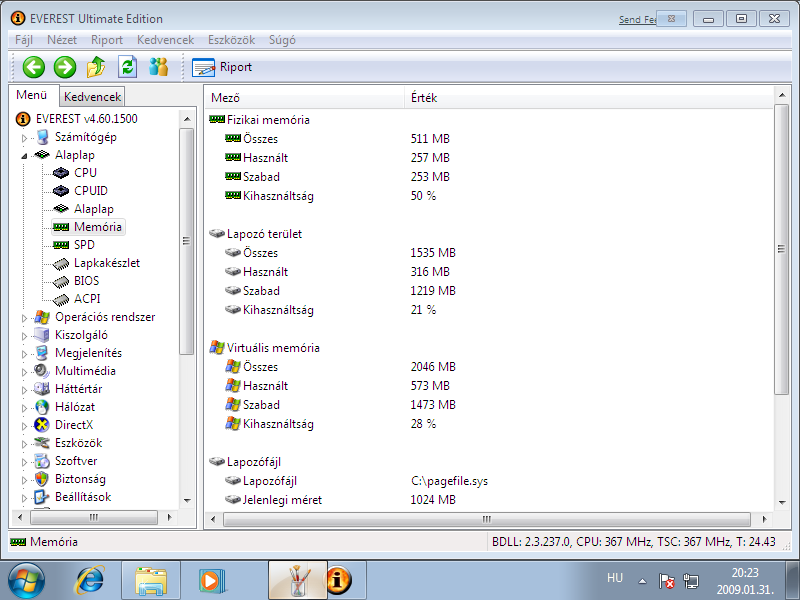Select the Alaplap sub-item under Alaplap
800x600 pixels.
(x=94, y=209)
